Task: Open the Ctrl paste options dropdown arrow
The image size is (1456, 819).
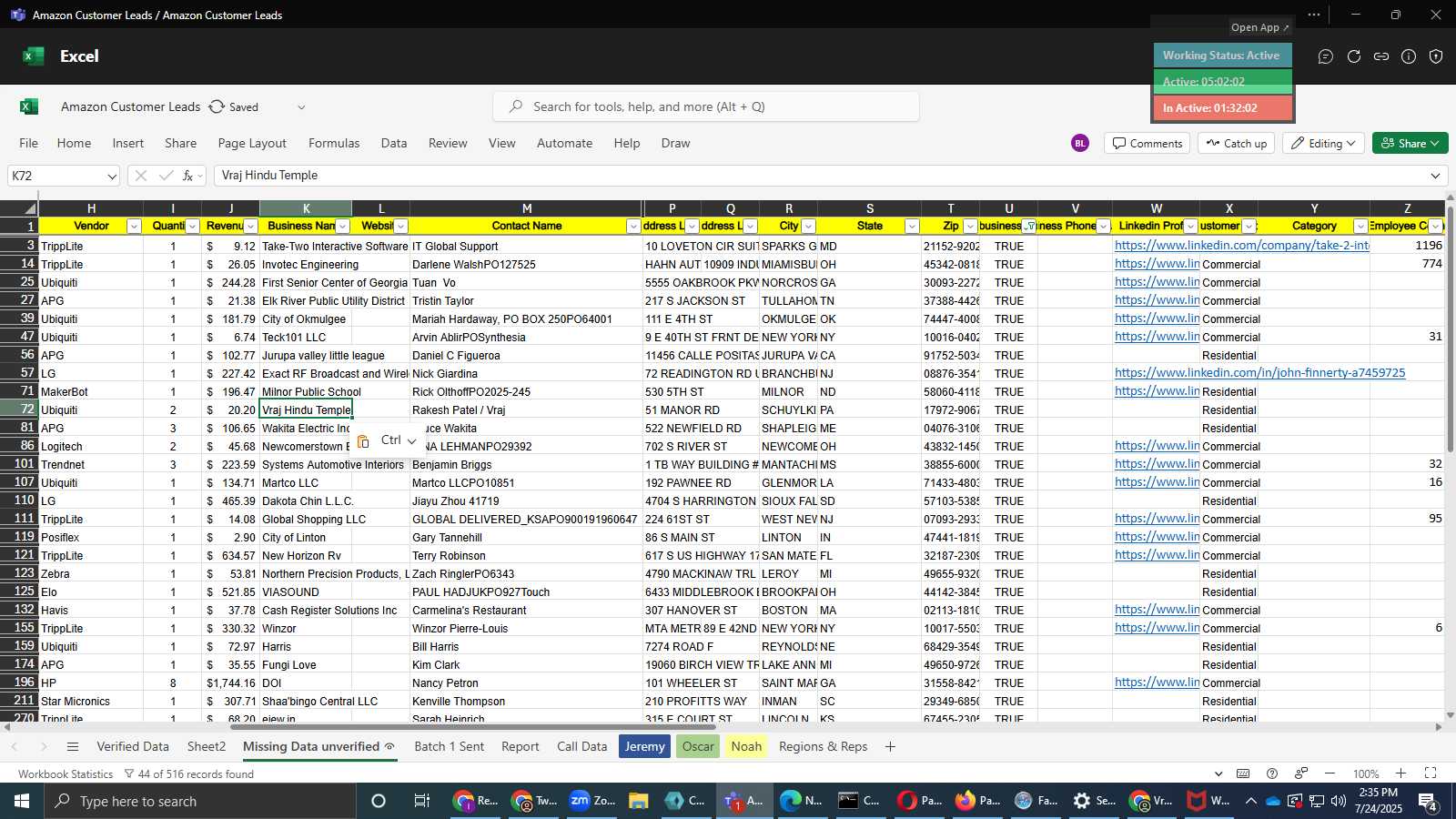Action: coord(411,441)
